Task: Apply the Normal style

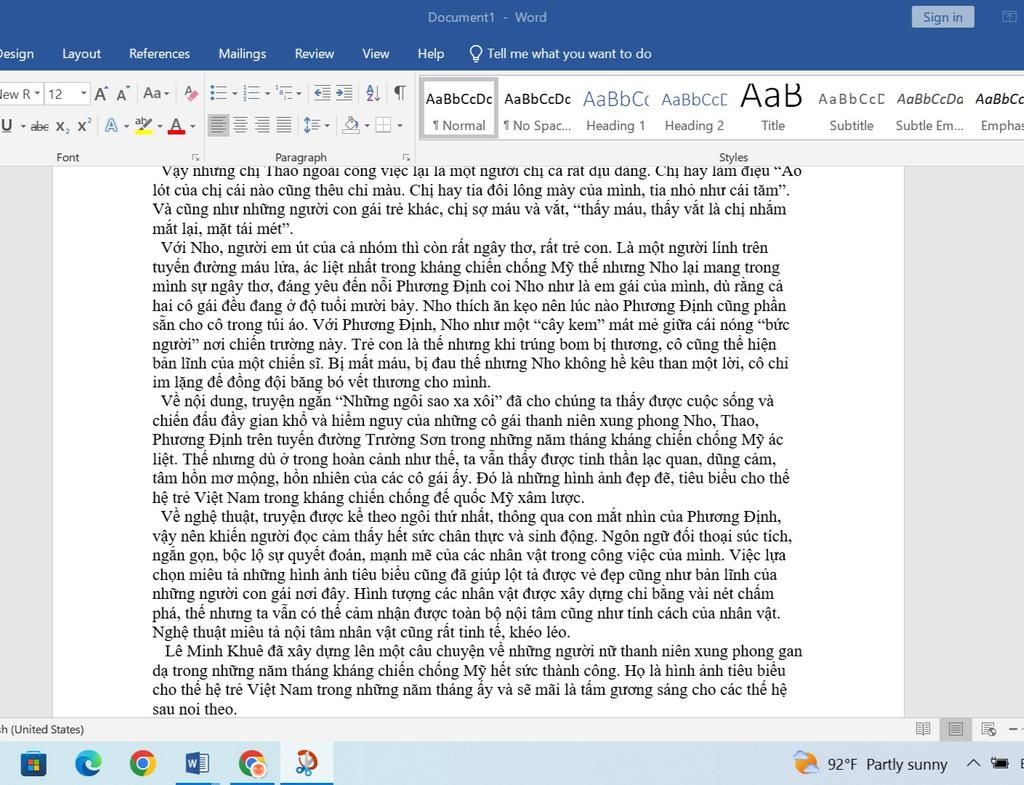Action: pos(459,110)
